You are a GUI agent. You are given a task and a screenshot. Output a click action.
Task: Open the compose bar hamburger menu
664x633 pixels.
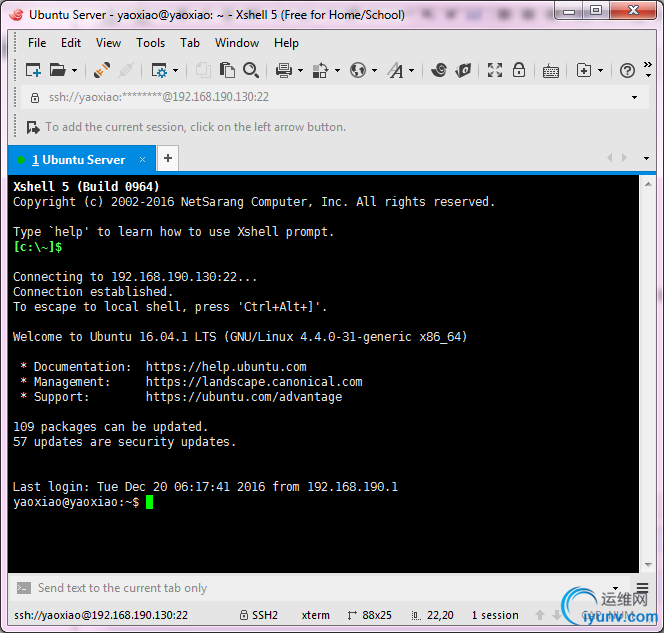click(642, 588)
